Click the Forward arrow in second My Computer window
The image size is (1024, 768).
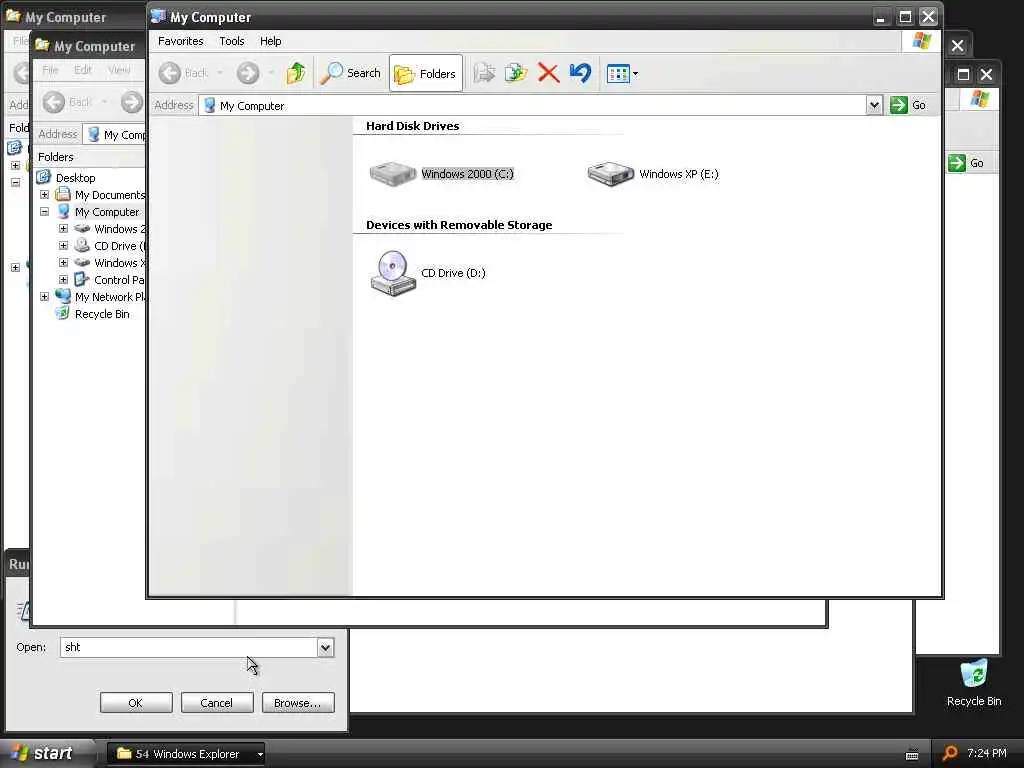click(131, 102)
